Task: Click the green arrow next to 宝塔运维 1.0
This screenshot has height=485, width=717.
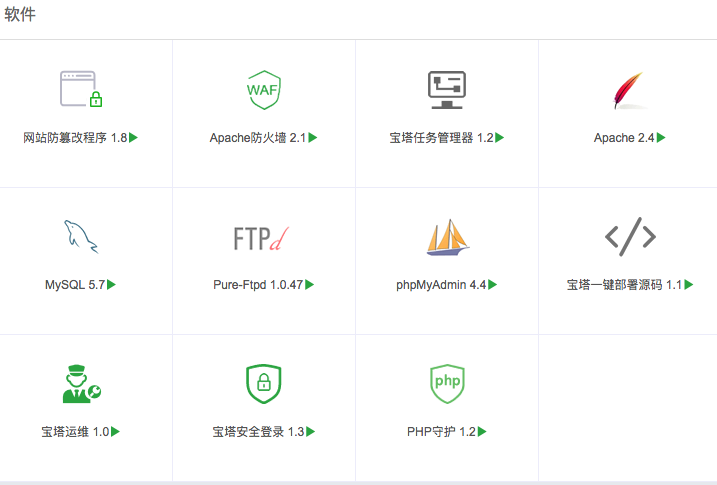Action: click(x=115, y=432)
